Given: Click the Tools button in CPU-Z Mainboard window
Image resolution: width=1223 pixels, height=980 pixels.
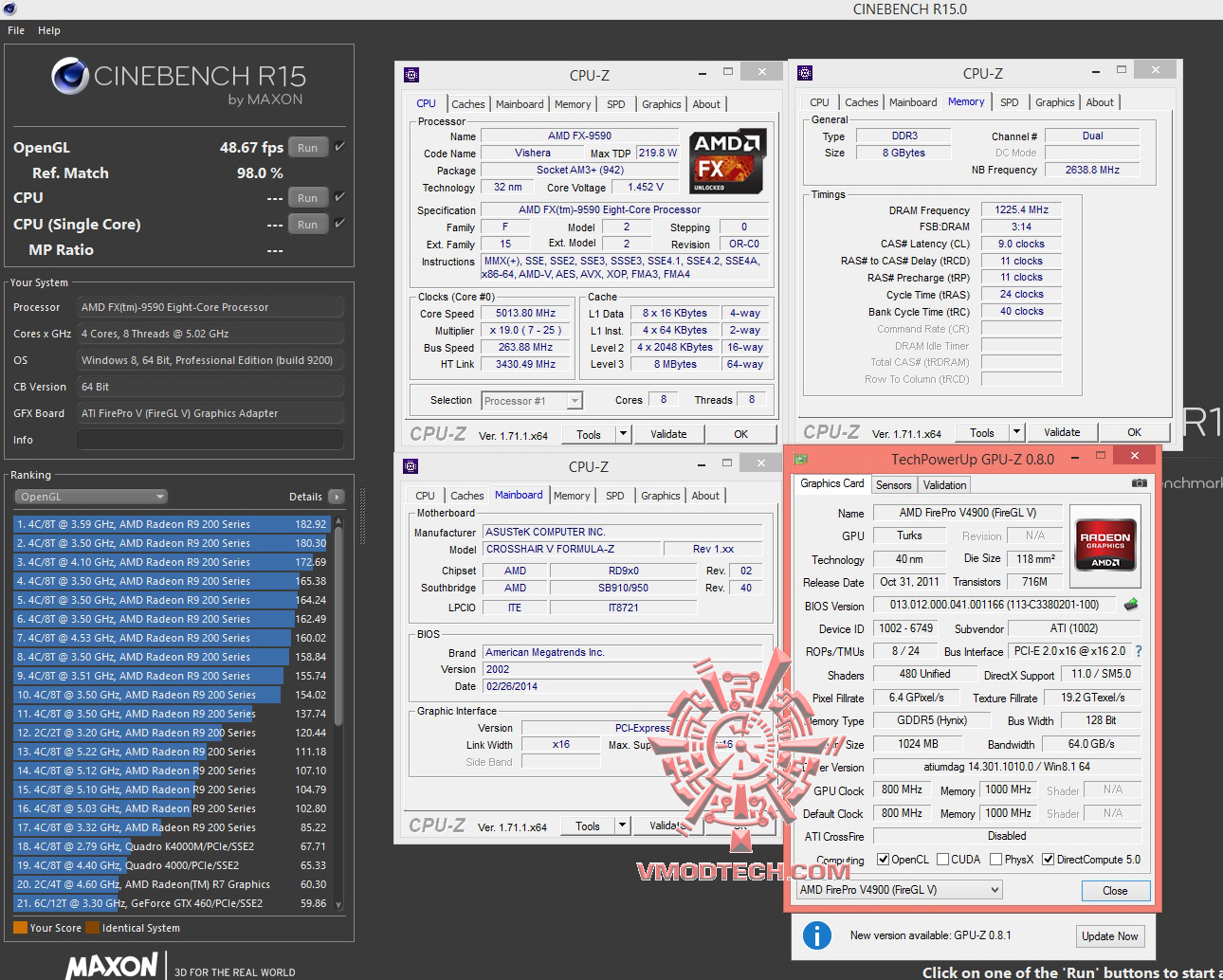Looking at the screenshot, I should click(588, 826).
